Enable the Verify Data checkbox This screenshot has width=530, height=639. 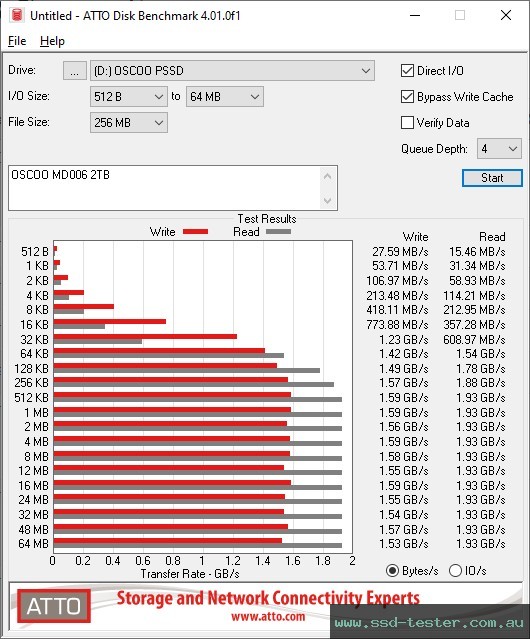pos(407,123)
